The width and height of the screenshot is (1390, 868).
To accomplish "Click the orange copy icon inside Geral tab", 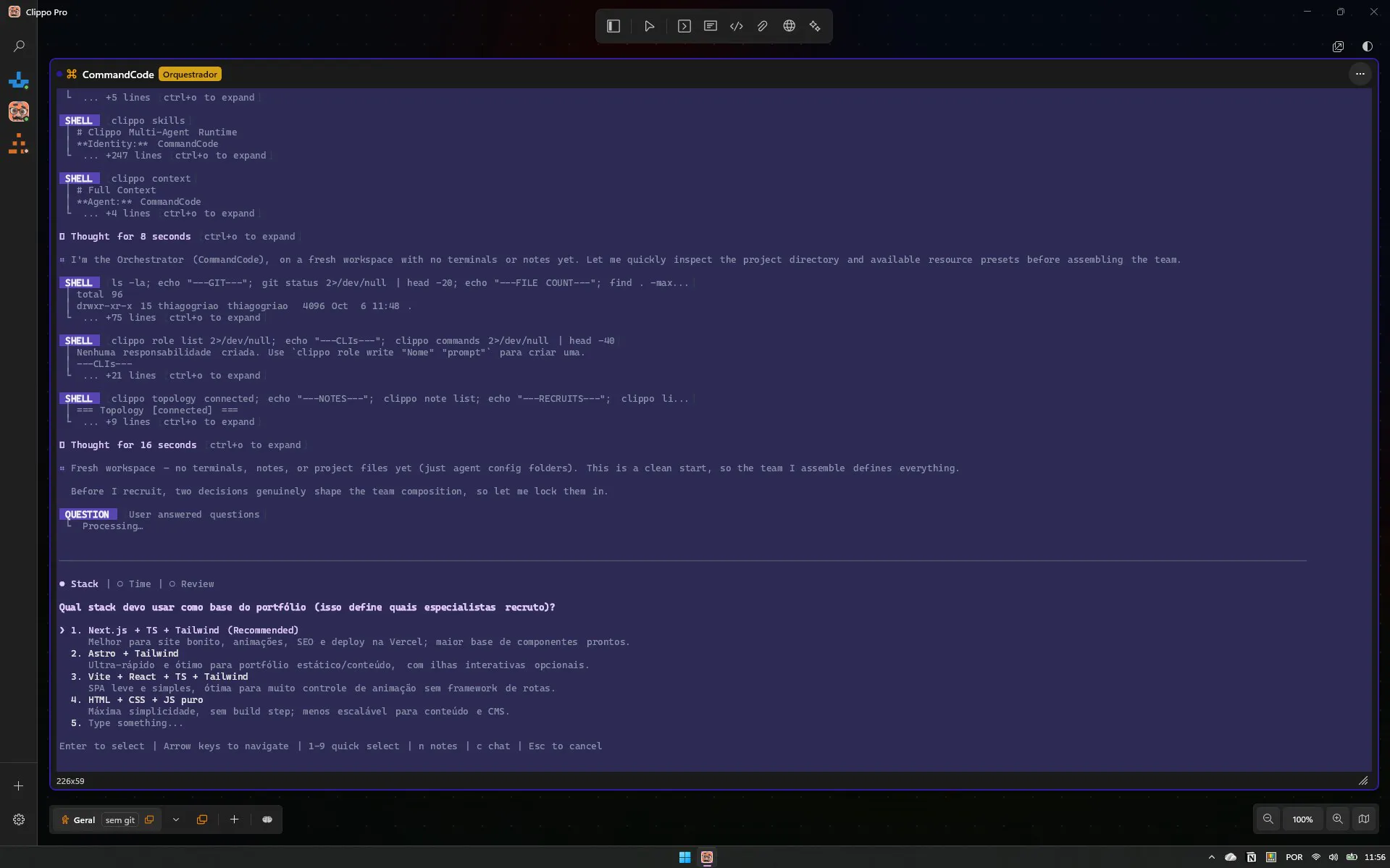I will (149, 819).
